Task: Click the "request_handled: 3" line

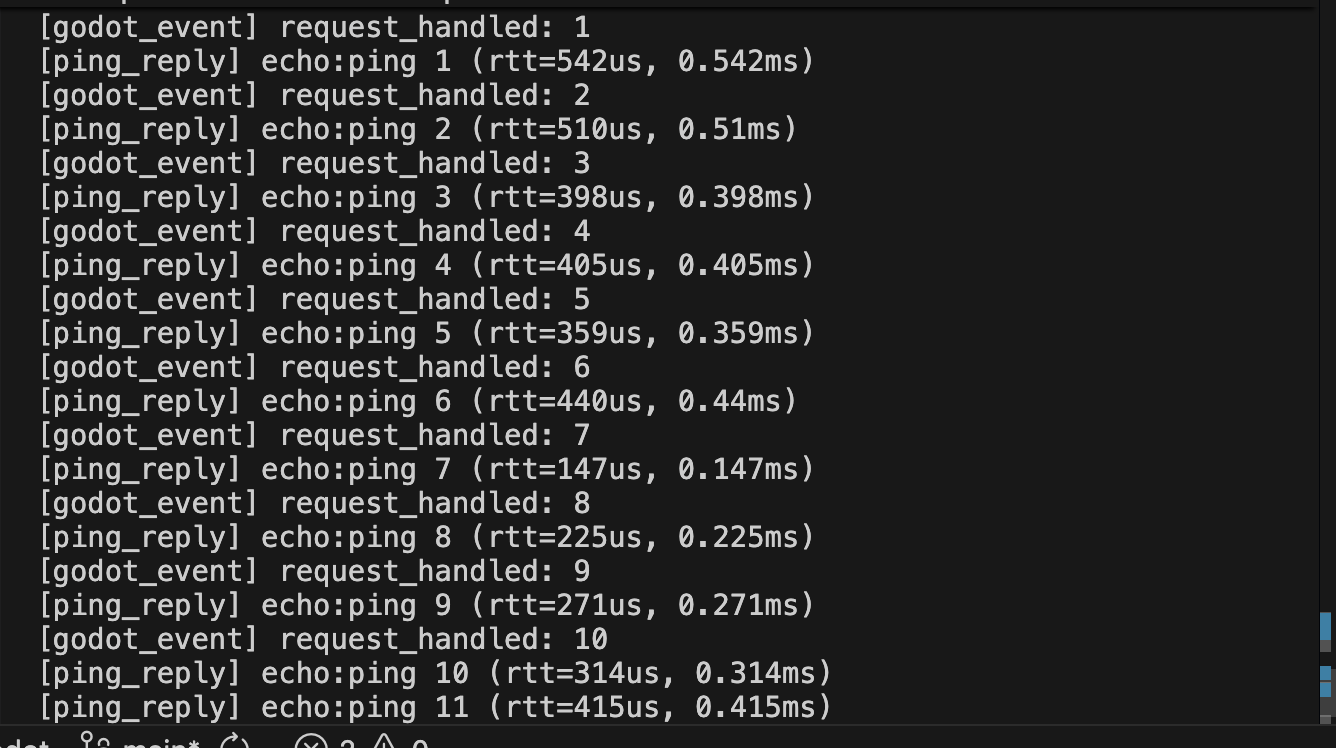Action: coord(434,163)
